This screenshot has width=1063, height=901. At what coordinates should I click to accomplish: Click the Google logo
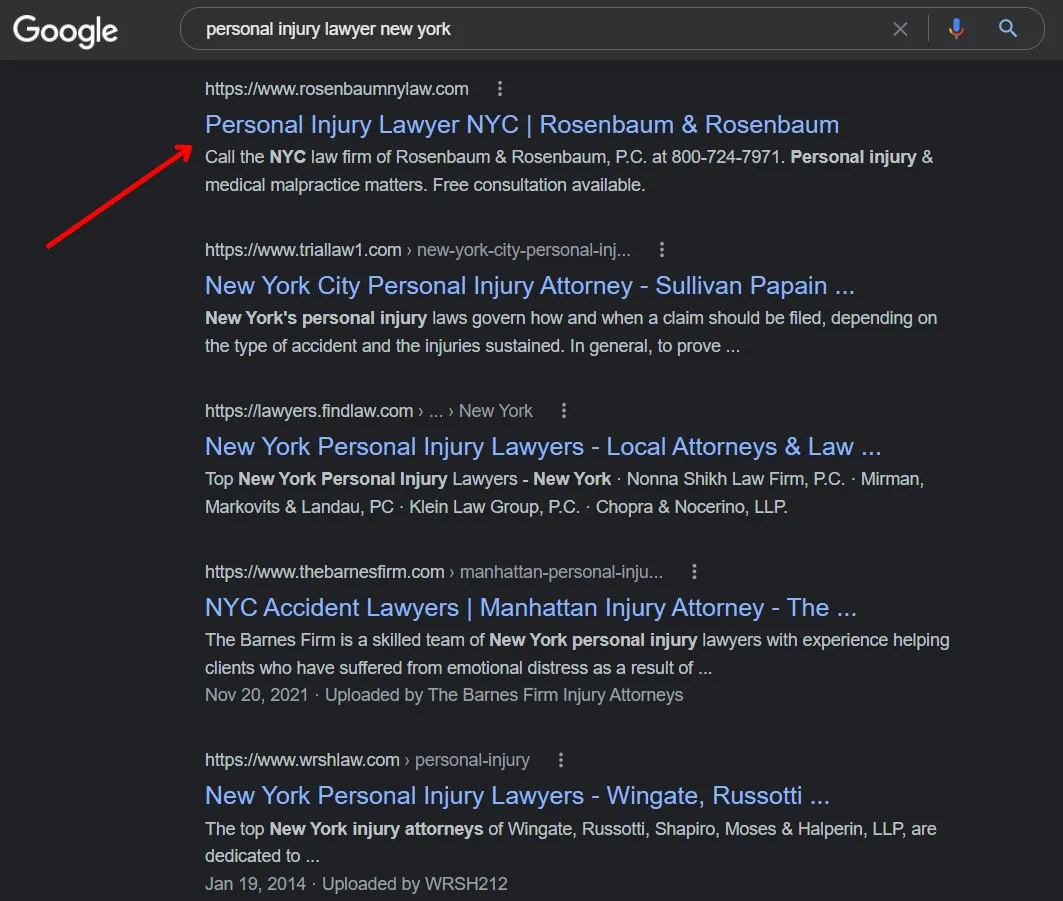point(65,31)
